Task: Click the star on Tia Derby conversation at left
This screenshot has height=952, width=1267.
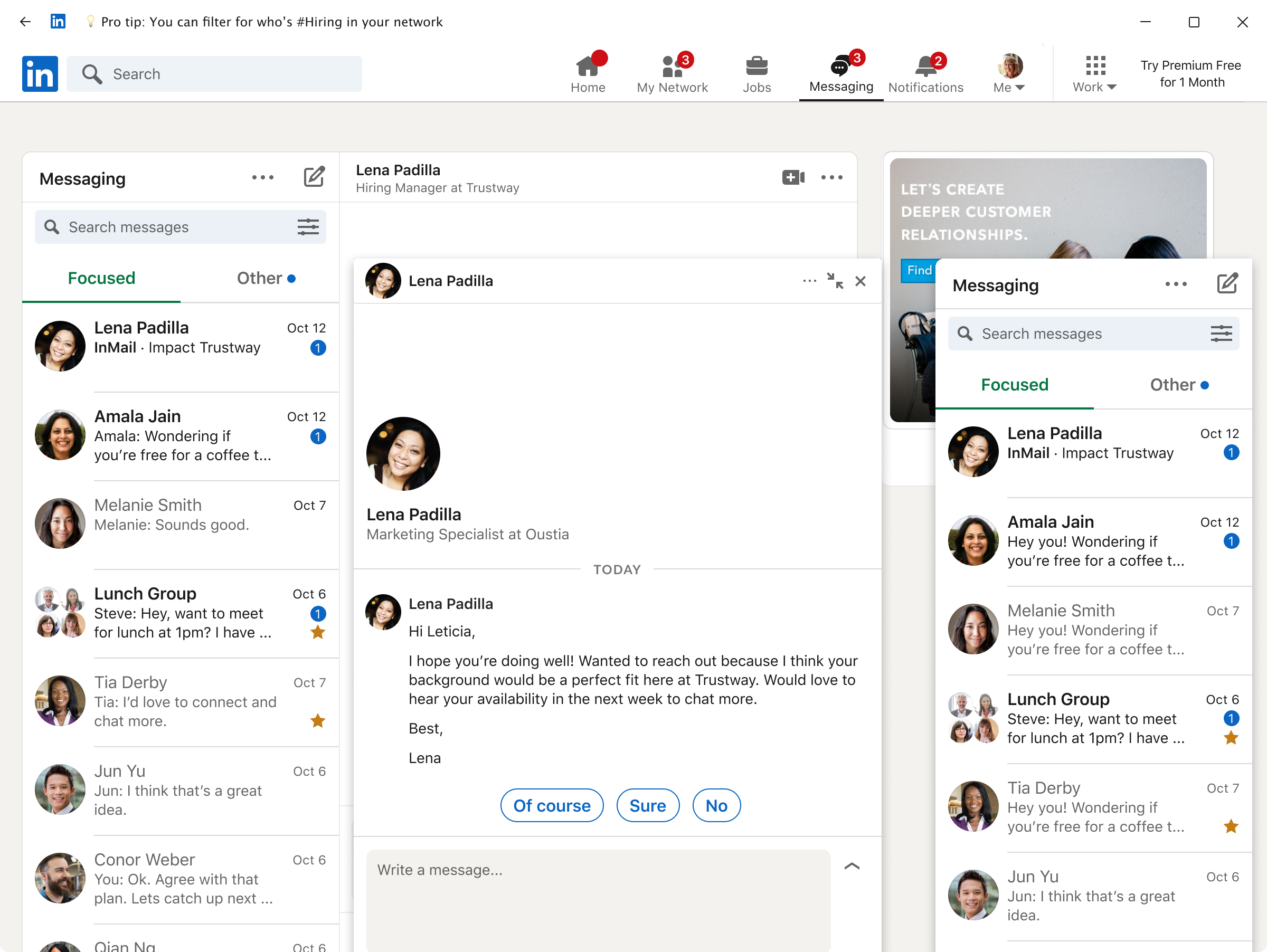Action: tap(317, 721)
